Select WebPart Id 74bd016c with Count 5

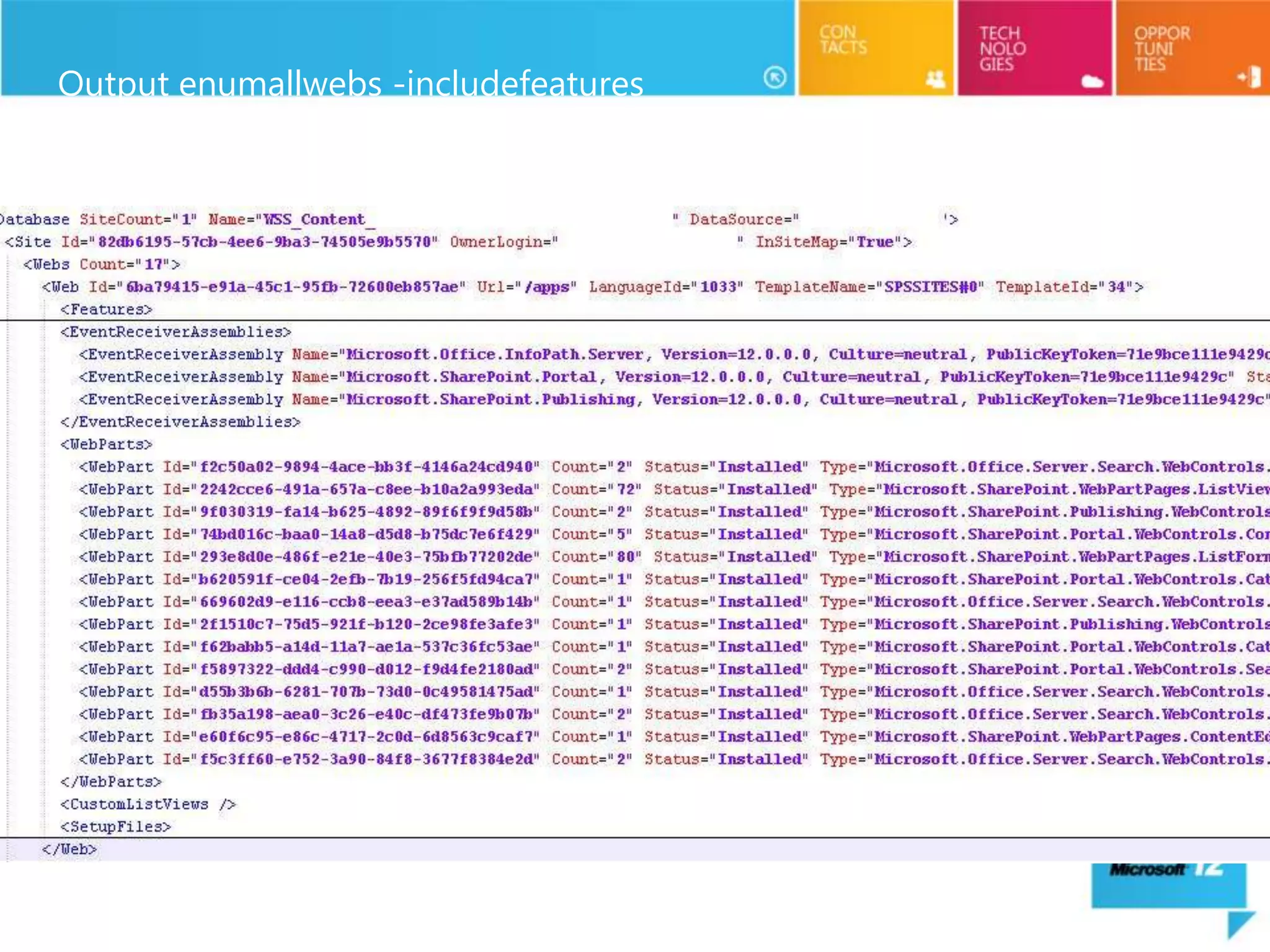click(x=674, y=534)
